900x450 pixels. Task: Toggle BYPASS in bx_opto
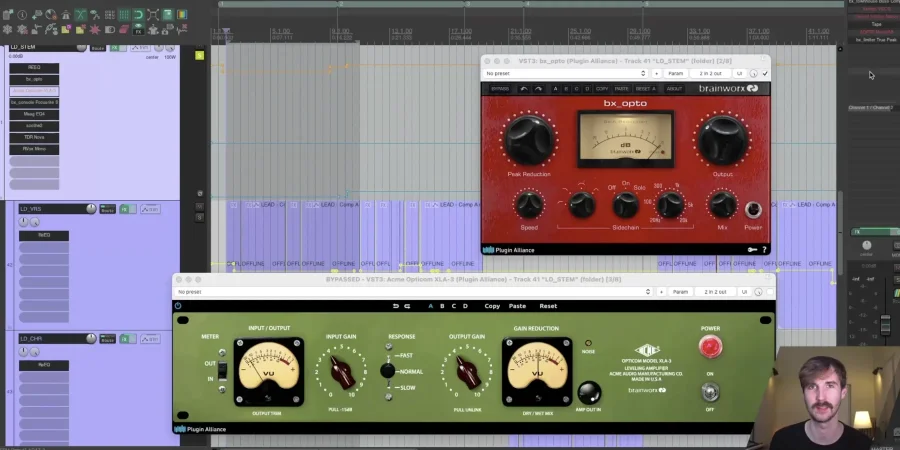(500, 89)
